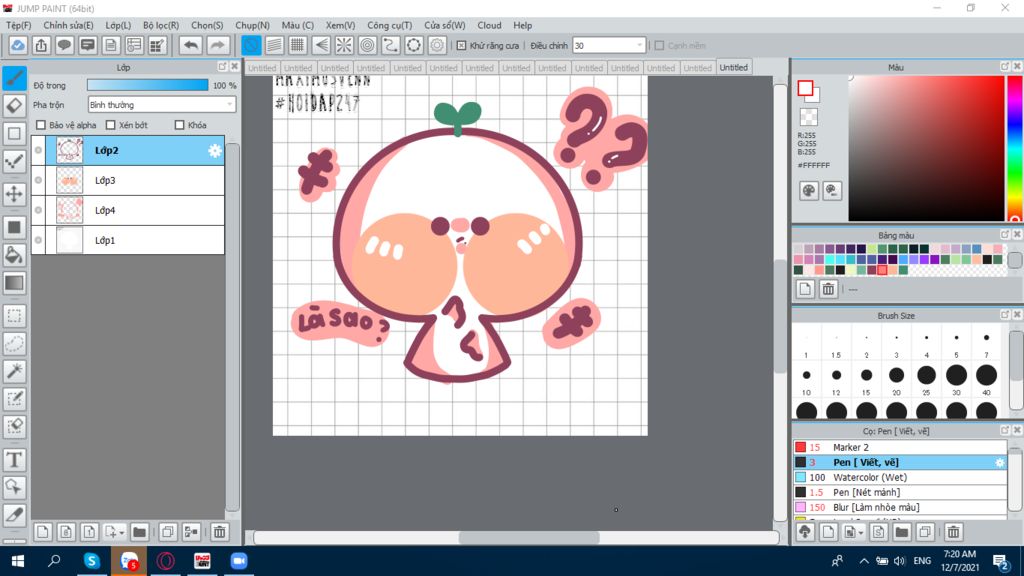Viewport: 1024px width, 576px height.
Task: Toggle the Khử răng cưa anti-aliasing checkbox
Action: (462, 46)
